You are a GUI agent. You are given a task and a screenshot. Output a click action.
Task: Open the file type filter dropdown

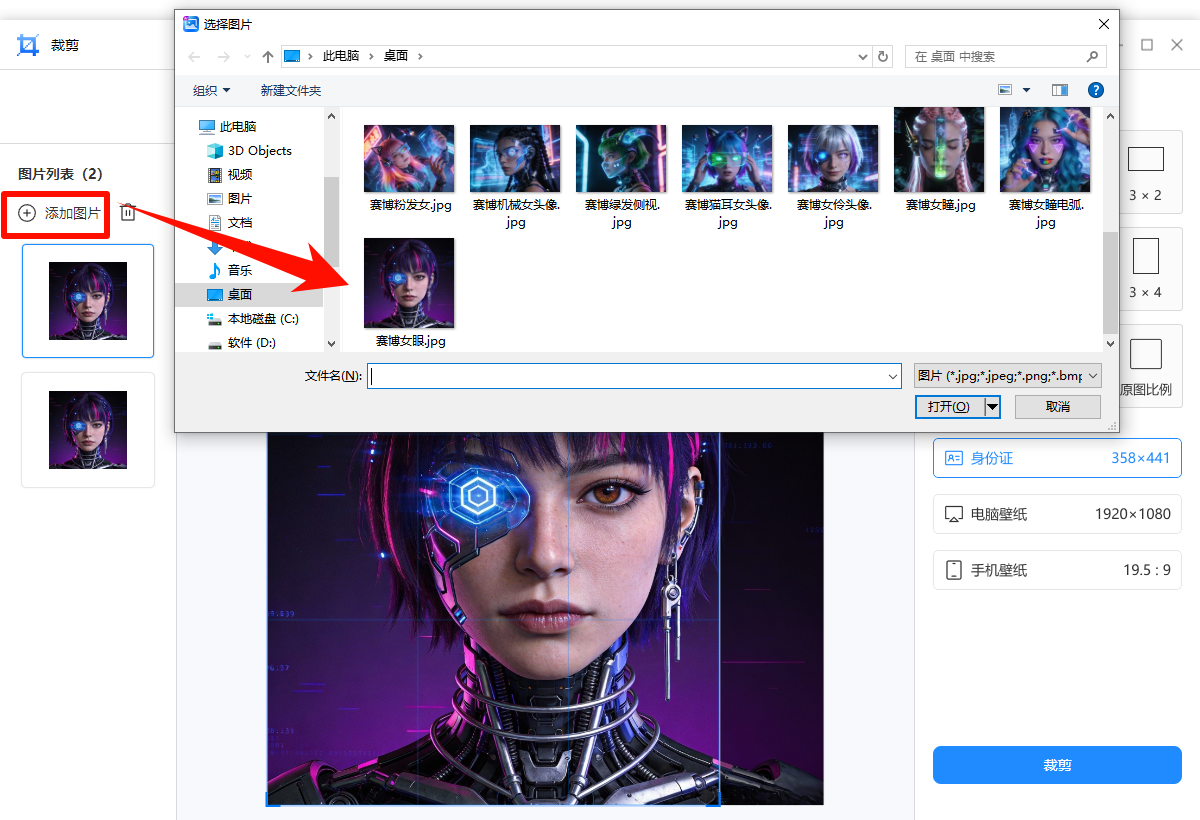click(x=1008, y=376)
